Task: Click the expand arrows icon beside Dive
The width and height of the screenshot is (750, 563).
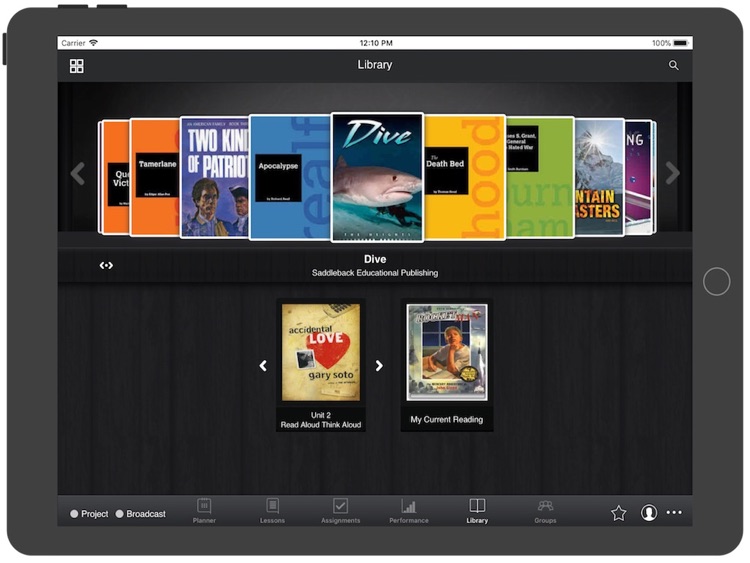Action: pos(106,265)
